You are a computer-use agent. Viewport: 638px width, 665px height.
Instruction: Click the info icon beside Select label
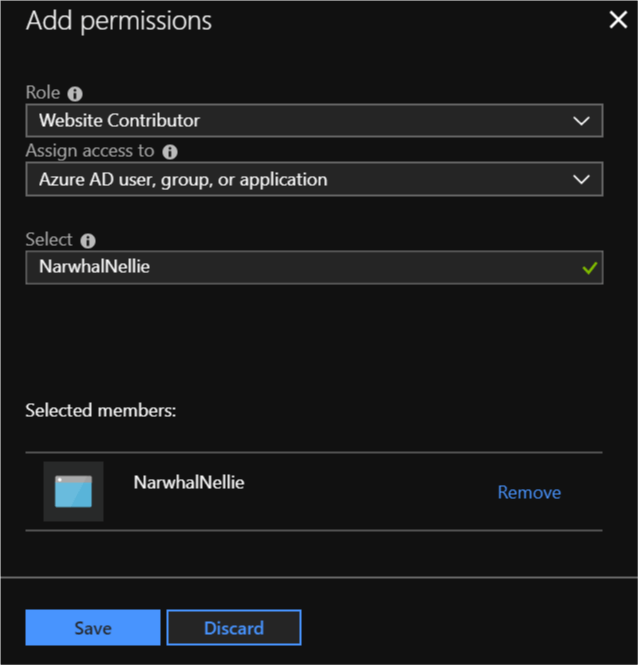[x=88, y=241]
